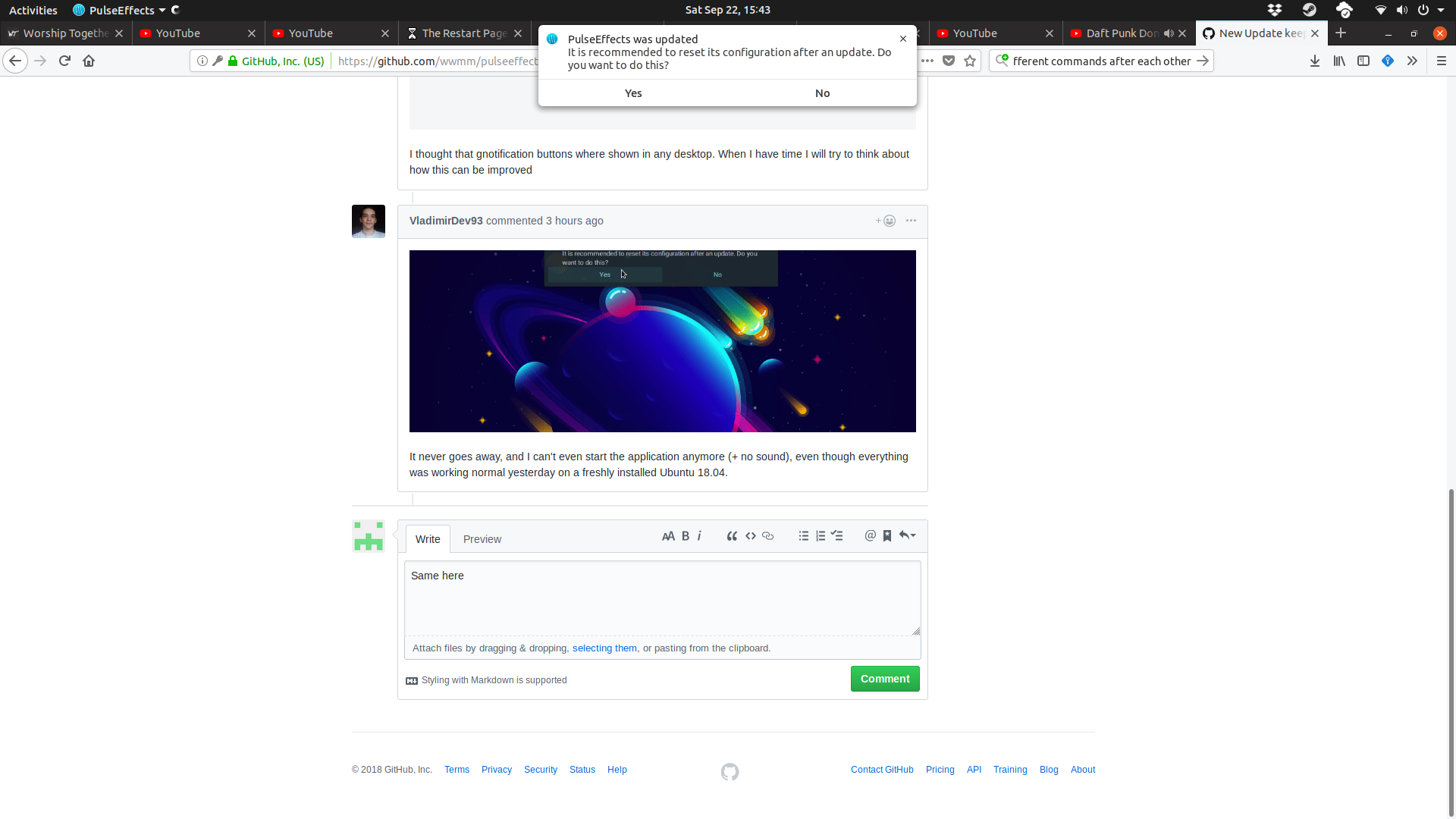Apply italic formatting to the comment
Viewport: 1456px width, 819px height.
(698, 535)
